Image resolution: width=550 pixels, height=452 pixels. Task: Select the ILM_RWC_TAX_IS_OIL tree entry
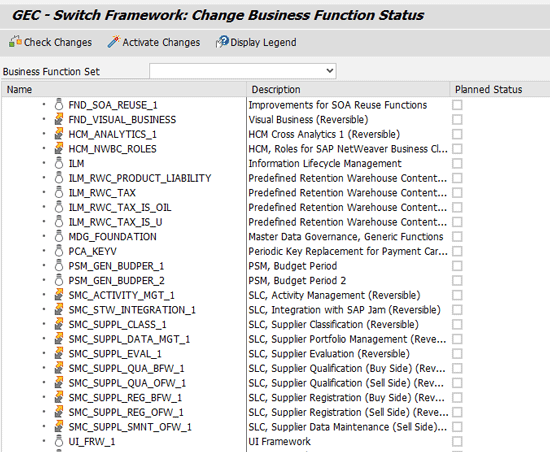coord(120,207)
